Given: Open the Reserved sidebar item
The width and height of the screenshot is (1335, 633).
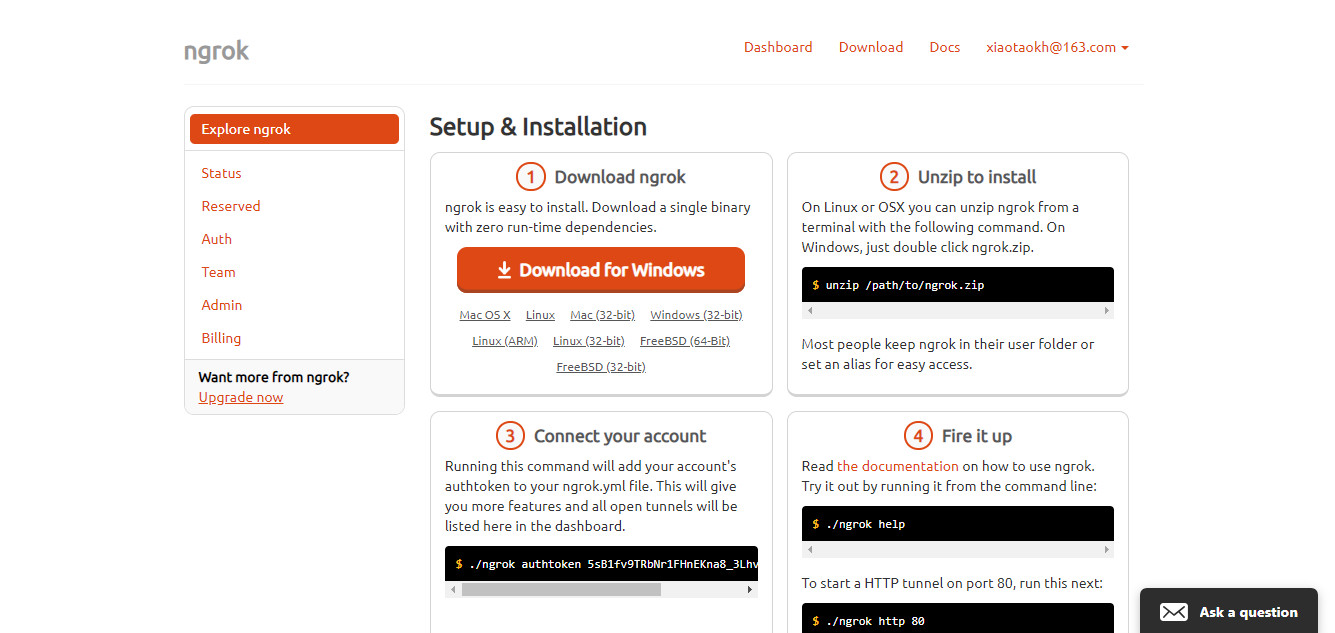Looking at the screenshot, I should 231,206.
